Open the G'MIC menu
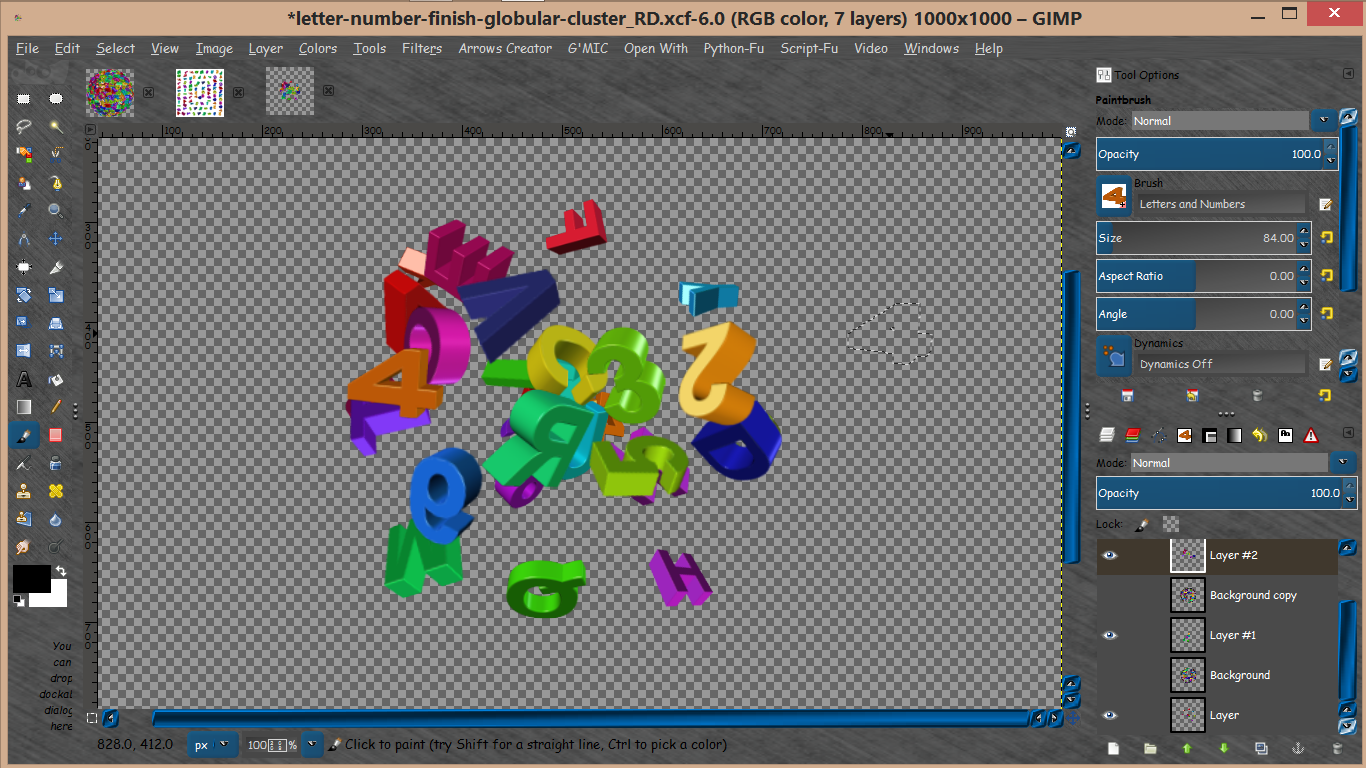The image size is (1366, 768). [x=588, y=48]
